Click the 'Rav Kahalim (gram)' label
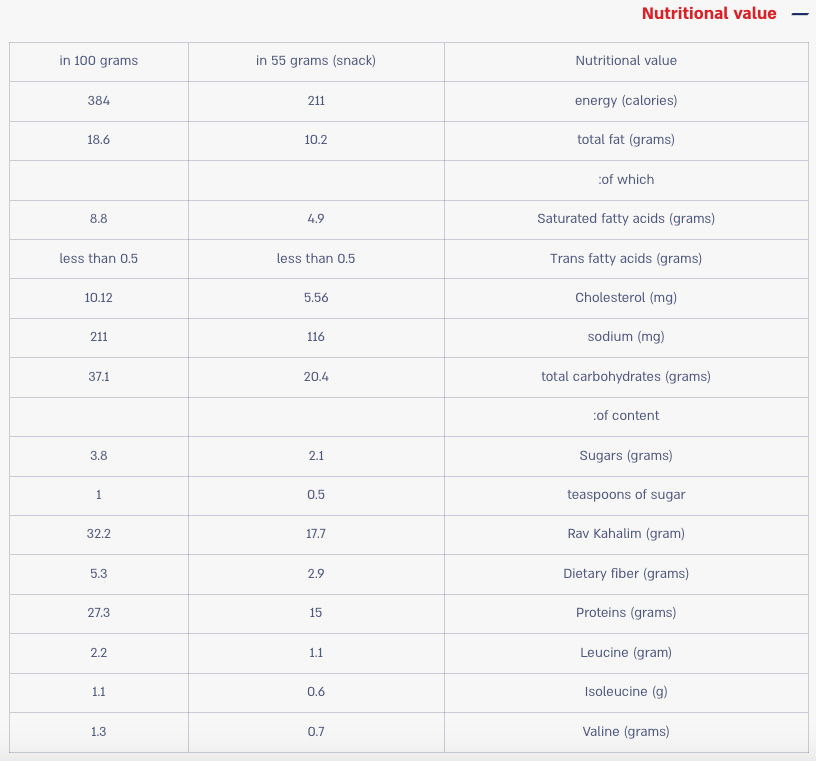This screenshot has width=816, height=761. pyautogui.click(x=626, y=534)
